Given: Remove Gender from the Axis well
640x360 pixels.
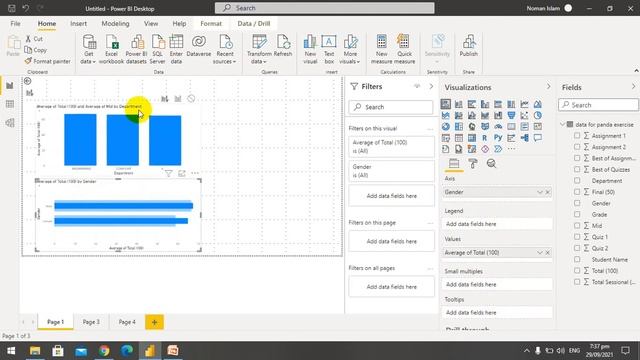Looking at the screenshot, I should pos(548,192).
